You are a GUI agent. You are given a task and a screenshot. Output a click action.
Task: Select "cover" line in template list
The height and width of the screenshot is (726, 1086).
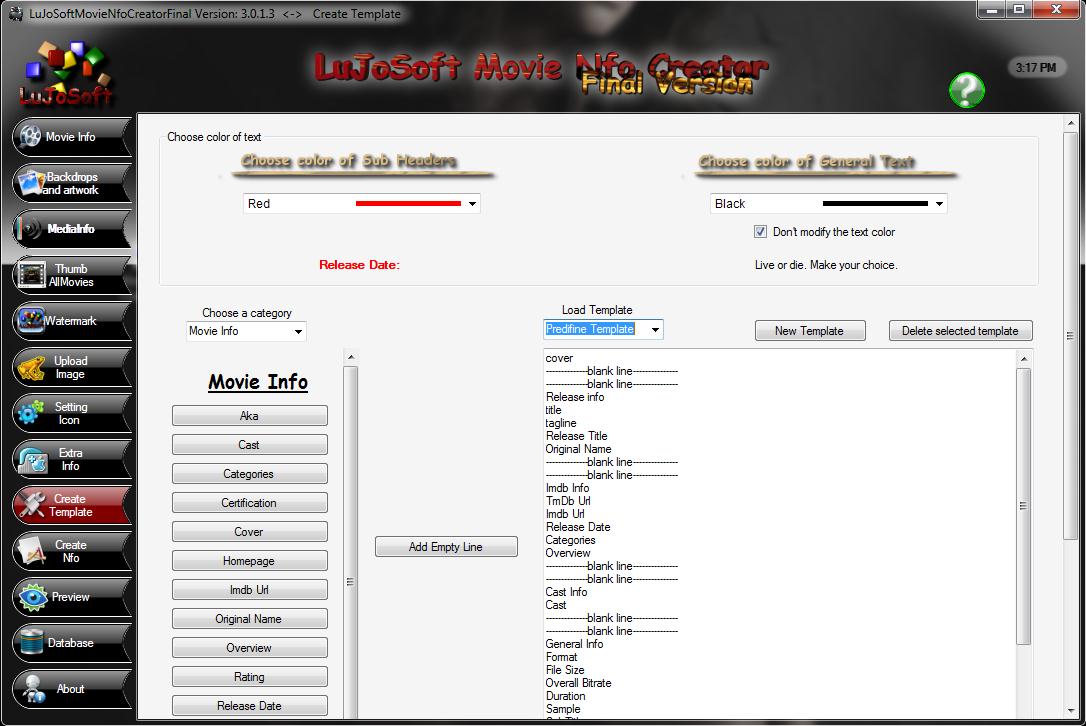pos(559,358)
